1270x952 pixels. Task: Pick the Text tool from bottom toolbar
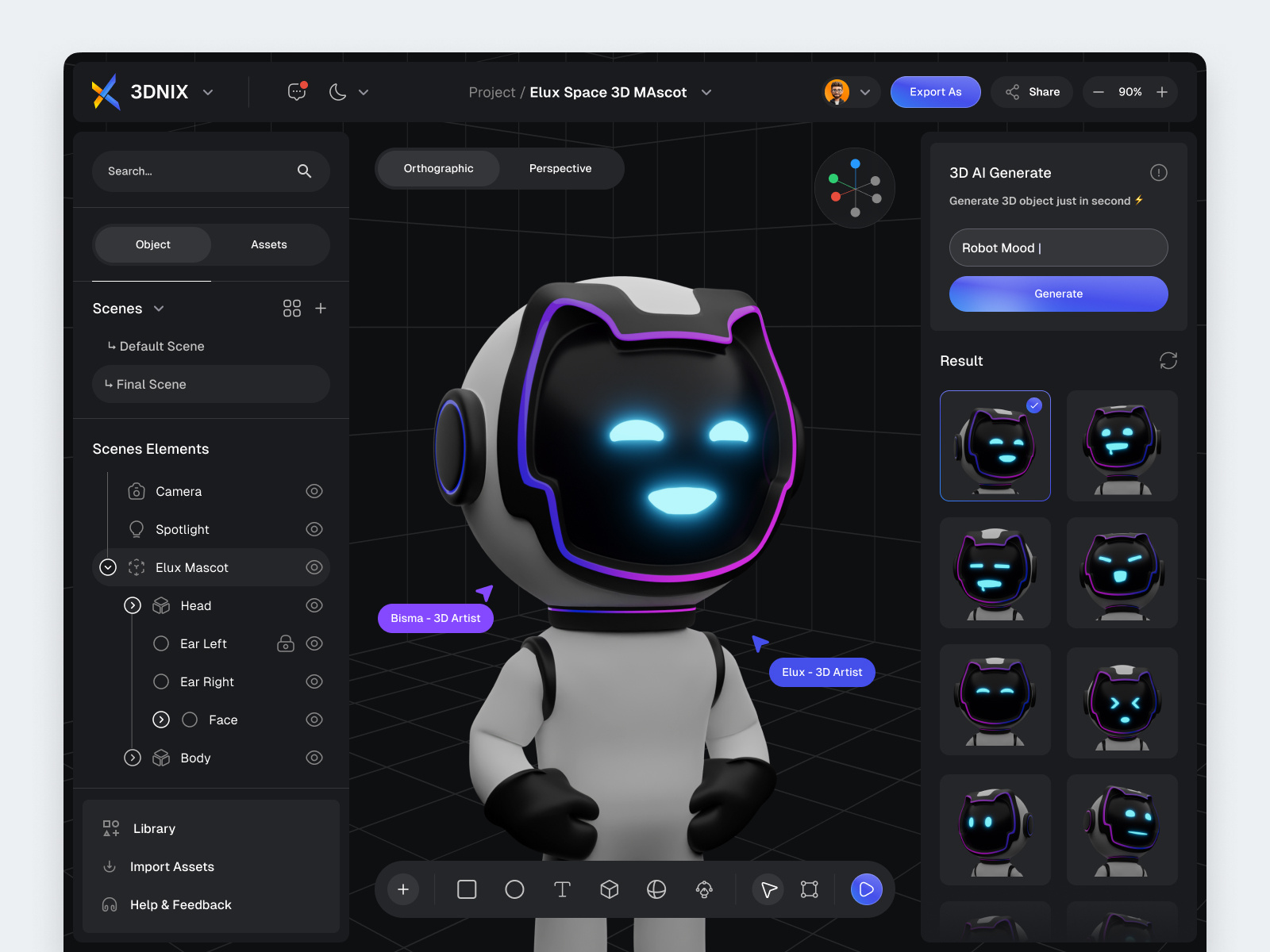tap(562, 889)
